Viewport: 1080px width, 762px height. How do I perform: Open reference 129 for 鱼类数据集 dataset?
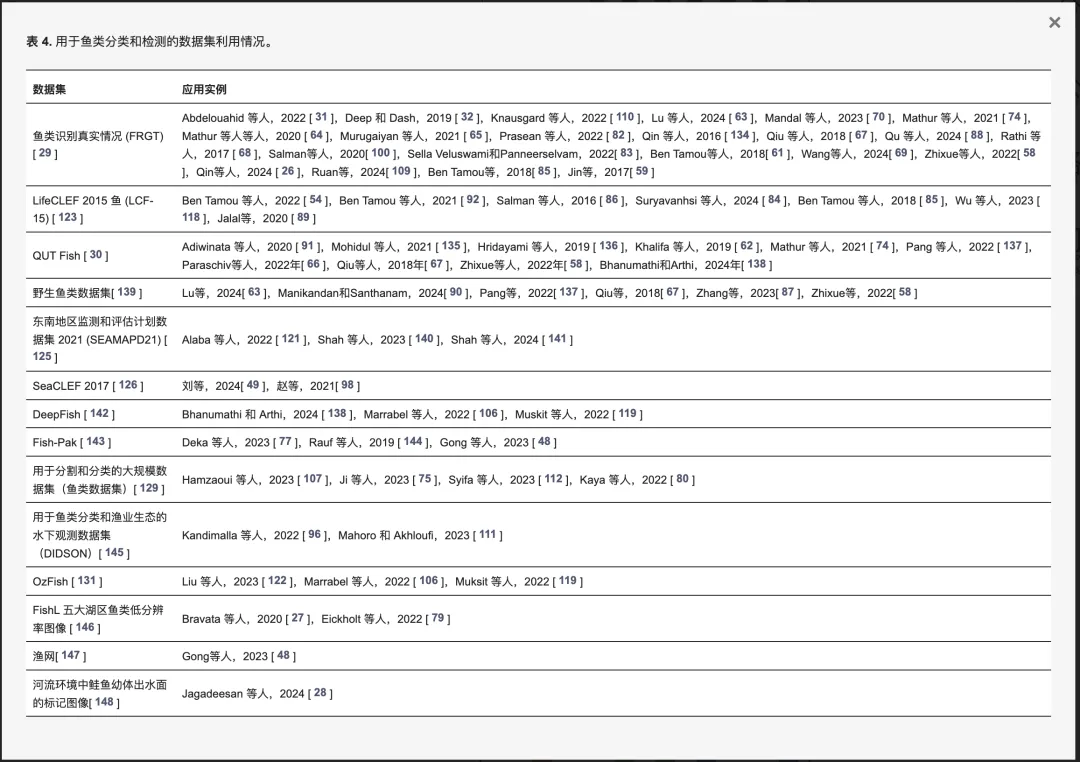[x=149, y=488]
